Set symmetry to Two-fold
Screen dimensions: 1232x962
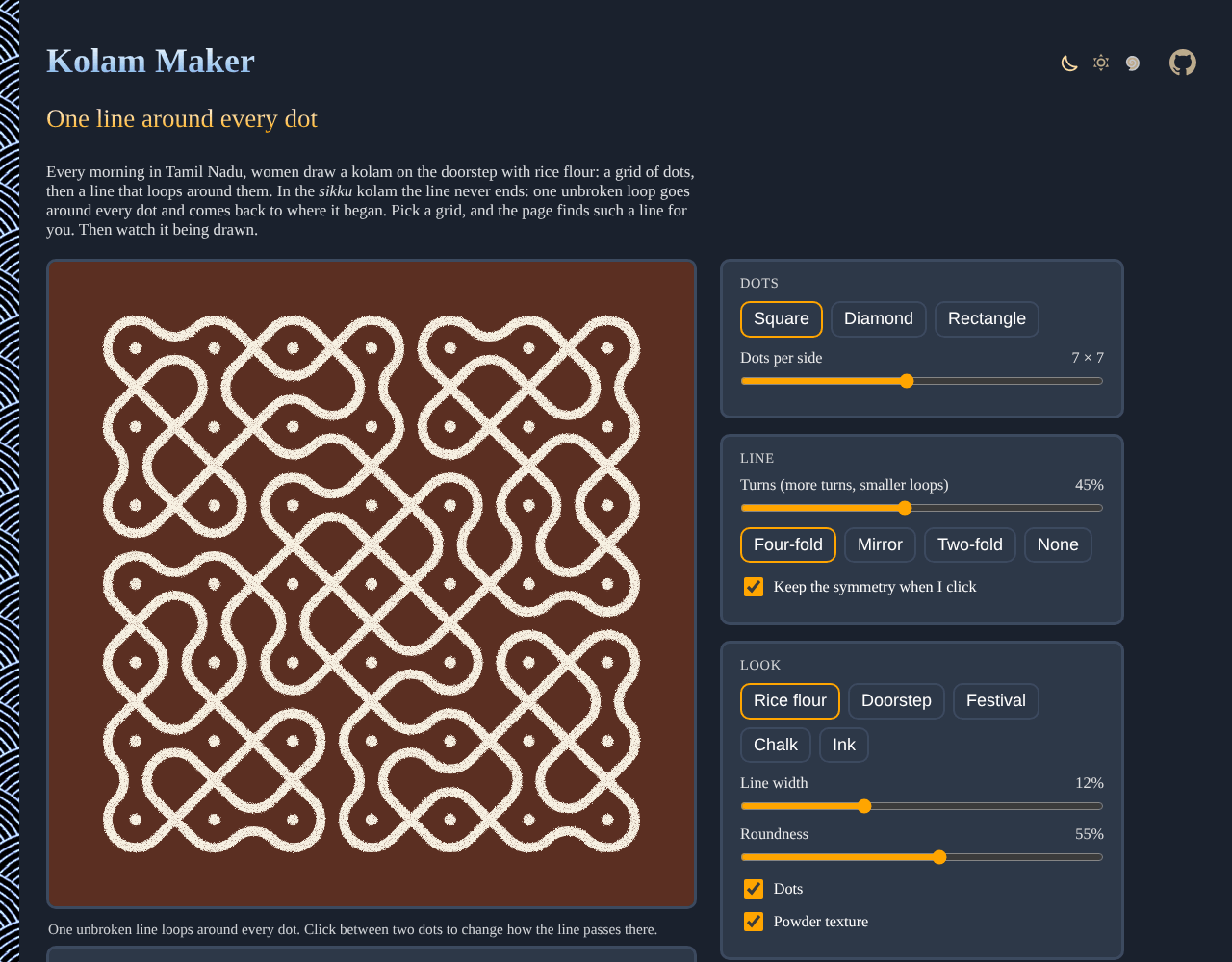pyautogui.click(x=970, y=545)
